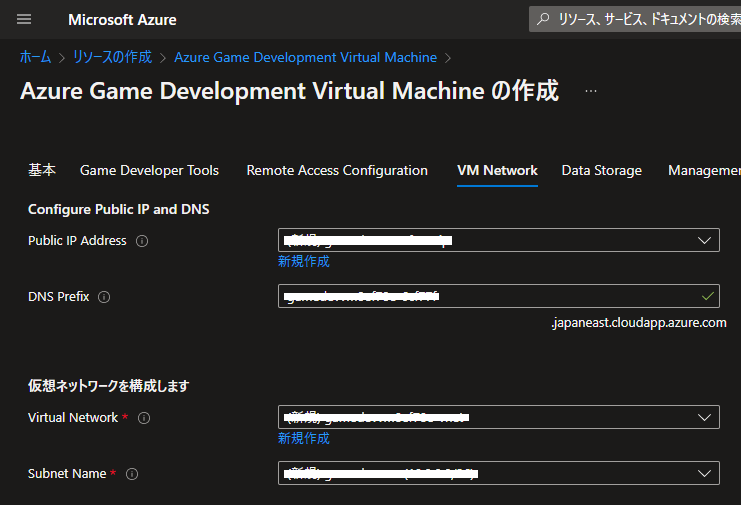Select the VM Network tab

(497, 170)
